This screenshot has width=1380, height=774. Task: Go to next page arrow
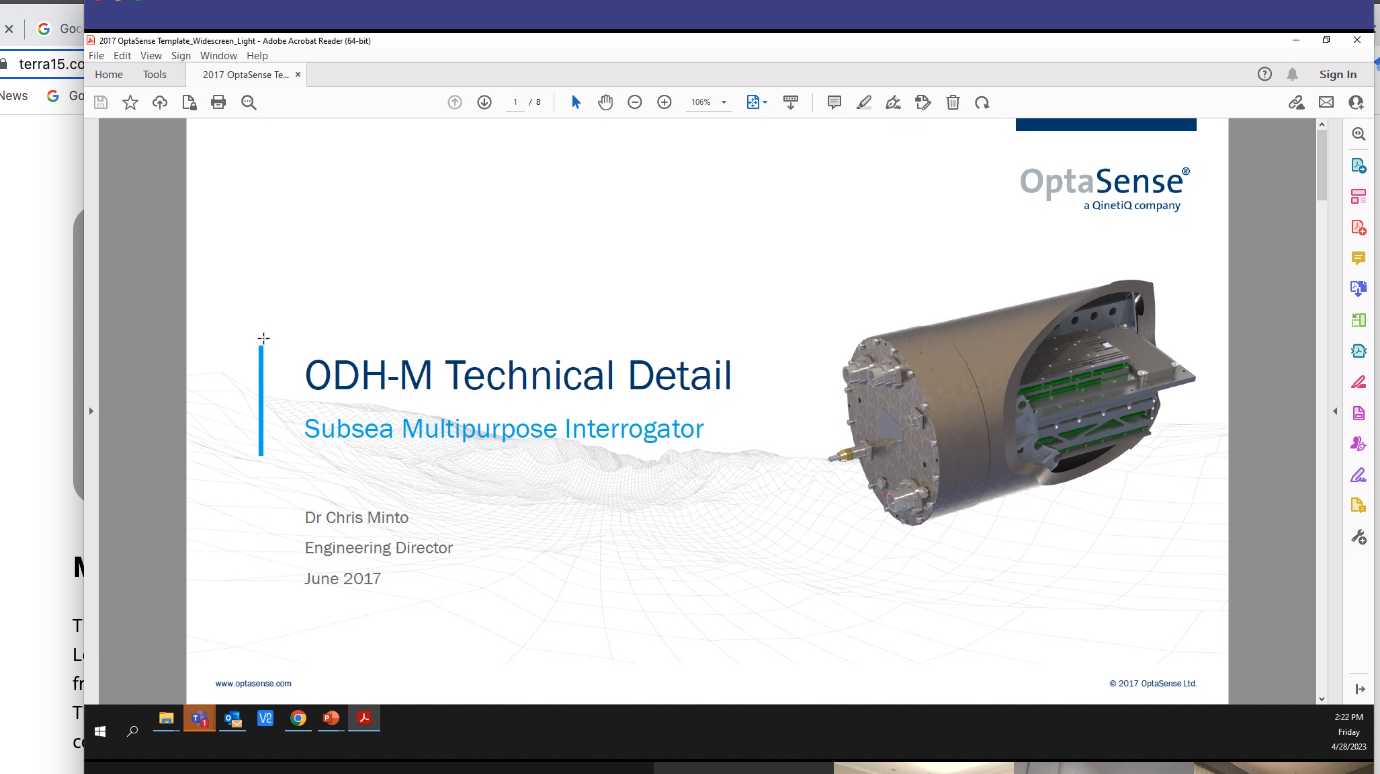485,102
